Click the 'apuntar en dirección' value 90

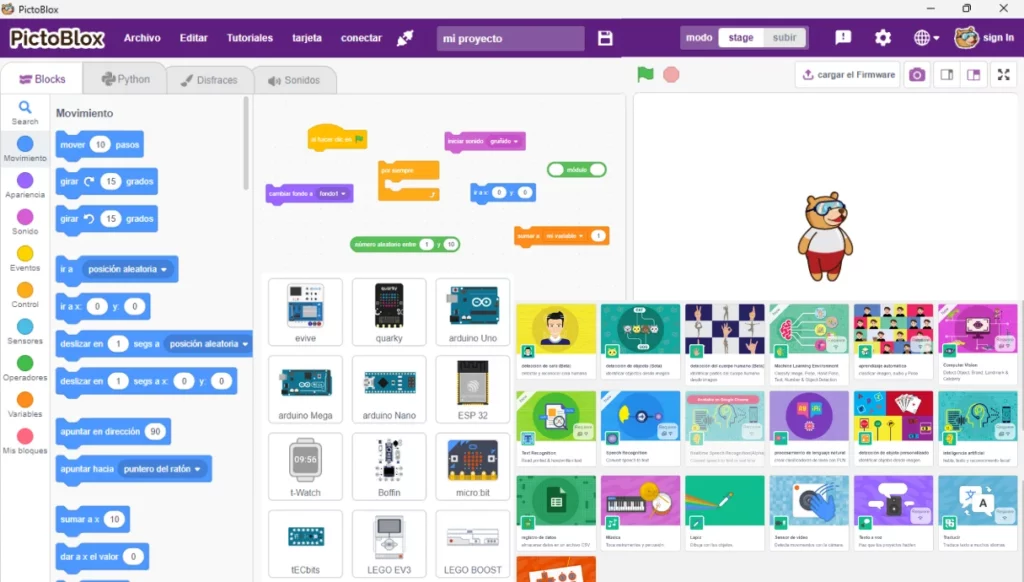coord(155,431)
